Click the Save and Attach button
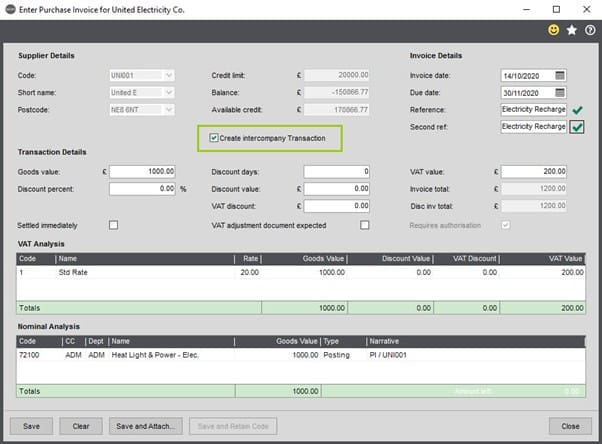This screenshot has width=602, height=444. click(145, 426)
